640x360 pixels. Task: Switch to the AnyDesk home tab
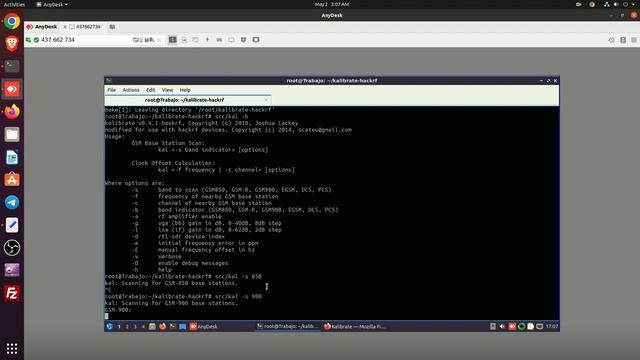42,27
